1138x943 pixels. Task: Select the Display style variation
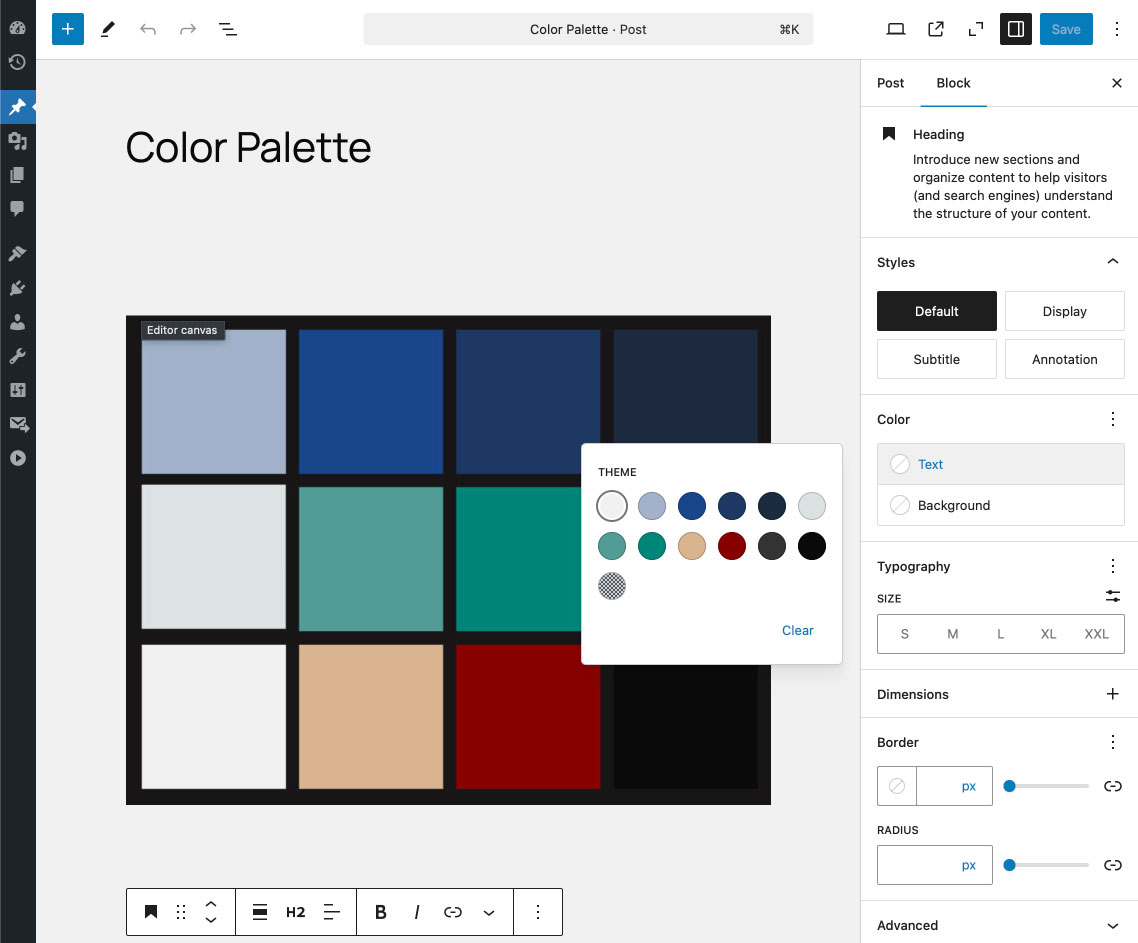click(1064, 311)
